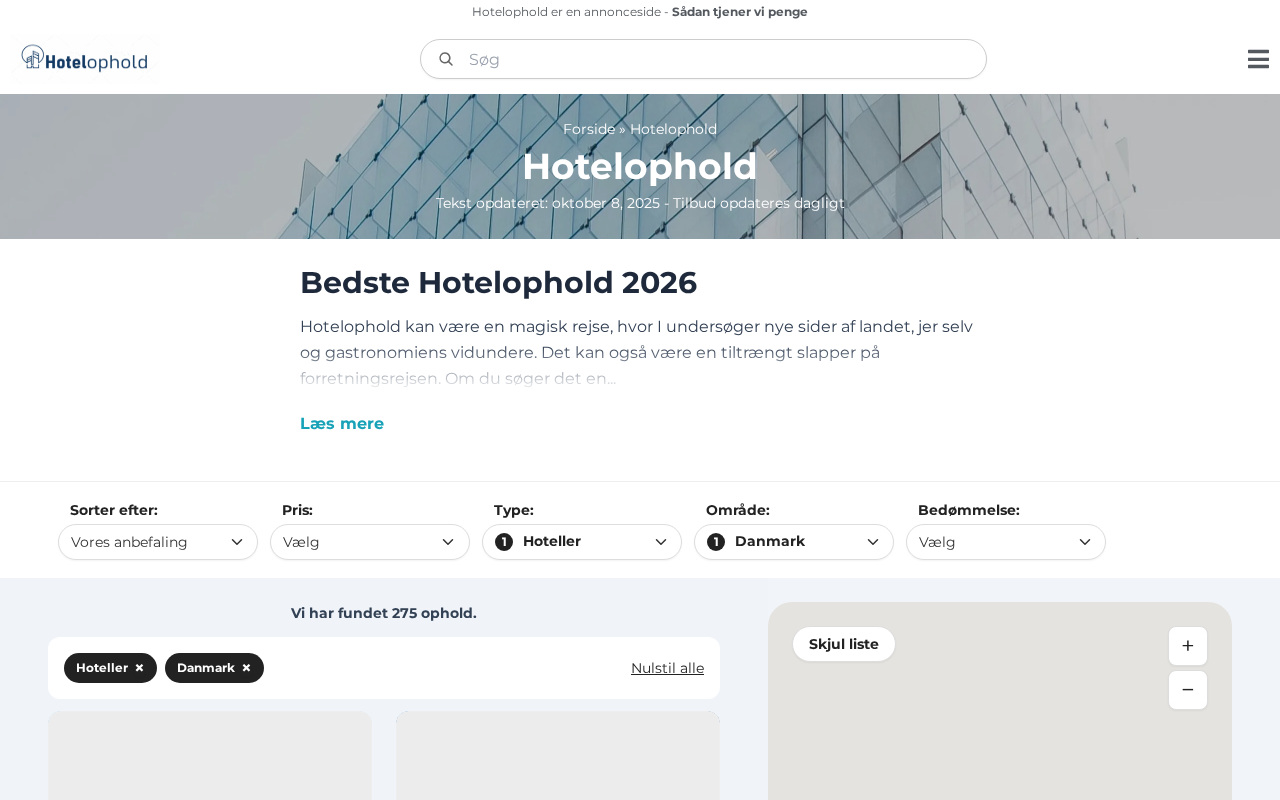Viewport: 1280px width, 800px height.
Task: Expand text with Læs mere
Action: [x=342, y=423]
